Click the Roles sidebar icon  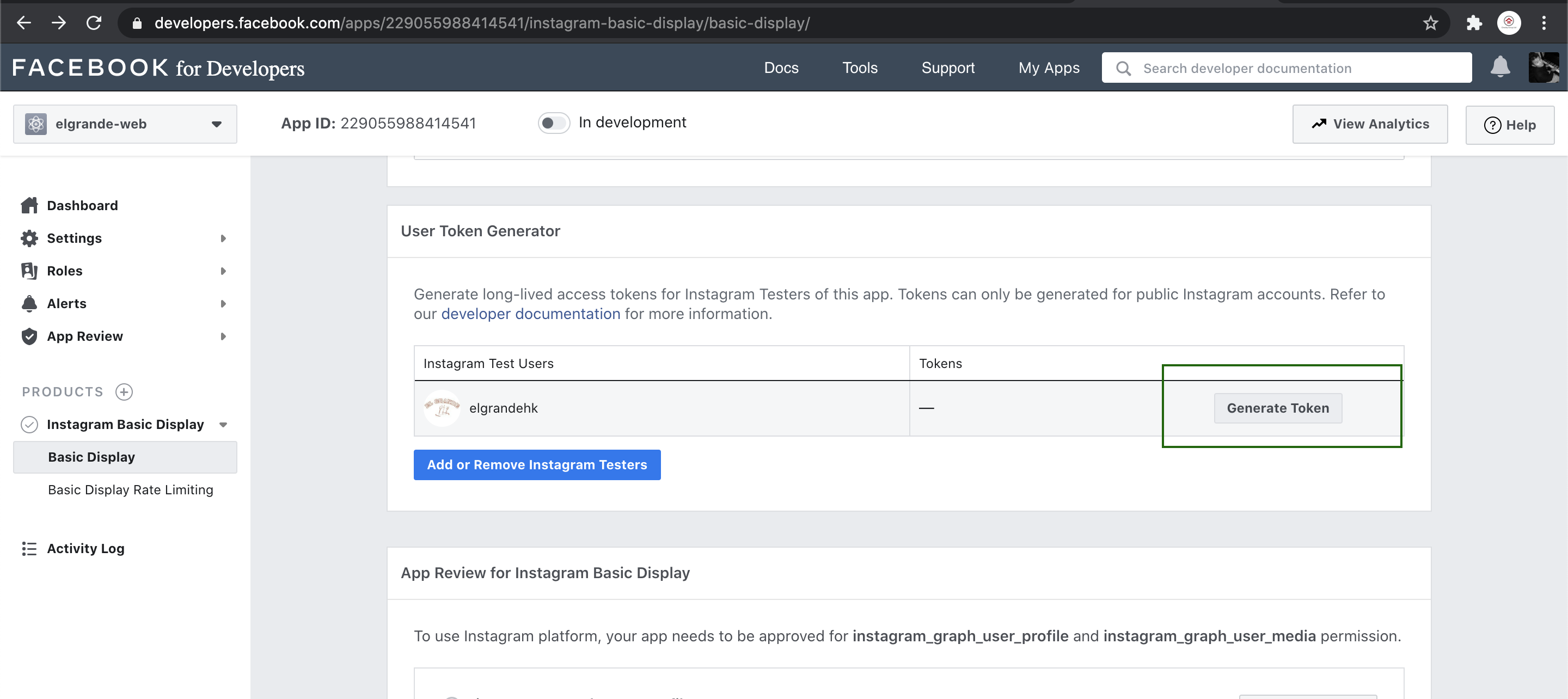[29, 271]
